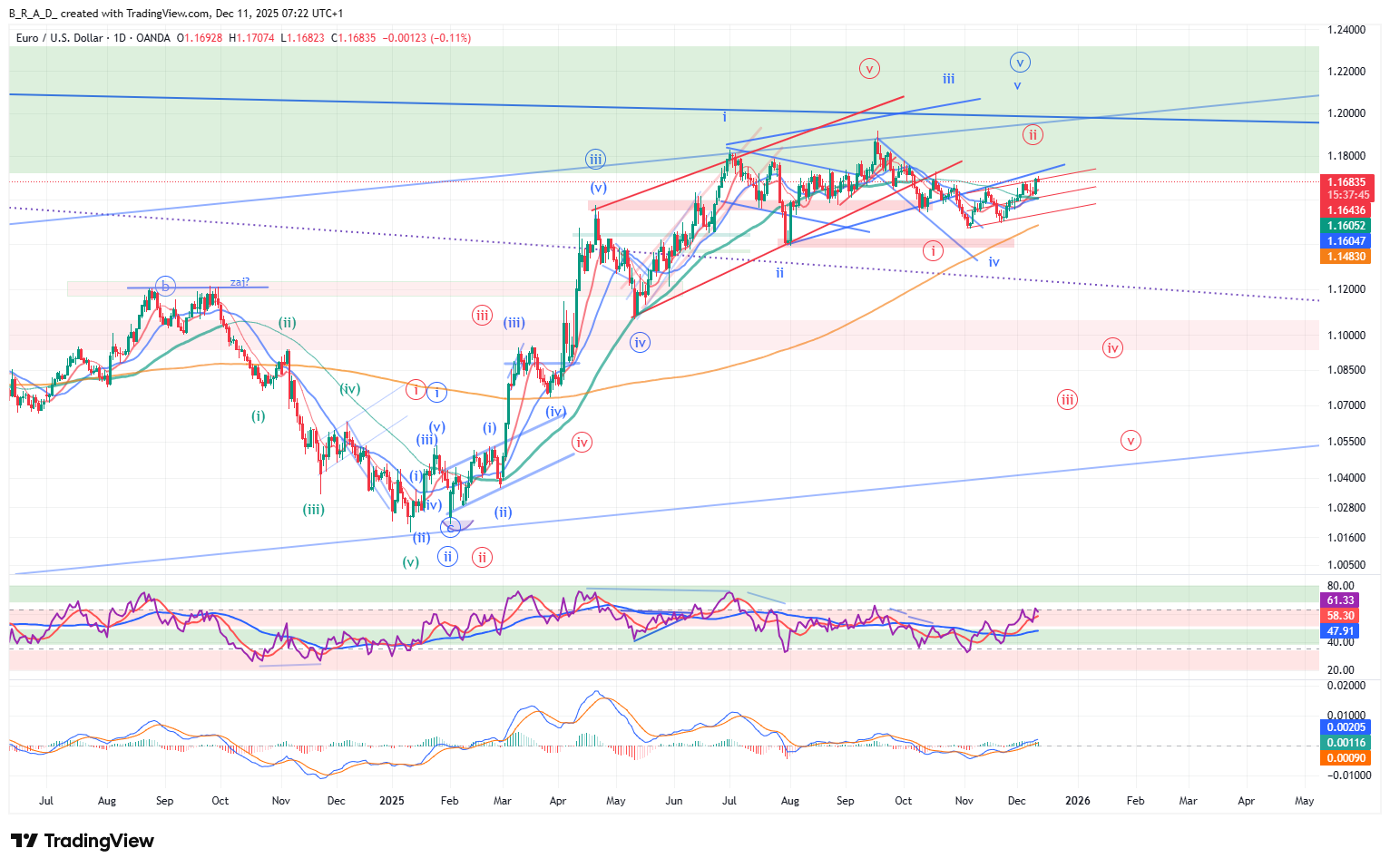Select the blue circled c wave marker

451,526
